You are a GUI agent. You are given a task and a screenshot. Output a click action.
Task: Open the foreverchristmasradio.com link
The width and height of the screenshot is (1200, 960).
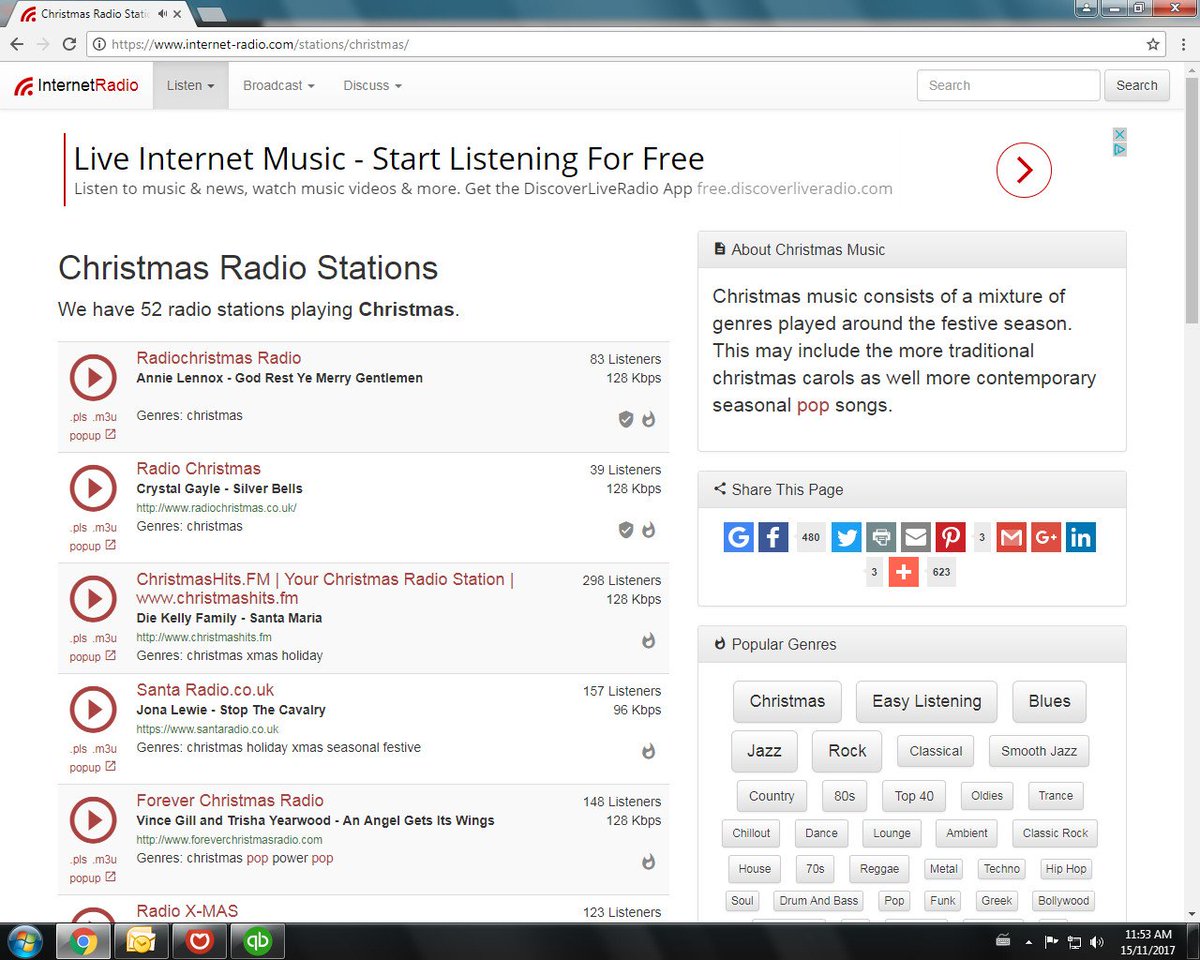(229, 840)
